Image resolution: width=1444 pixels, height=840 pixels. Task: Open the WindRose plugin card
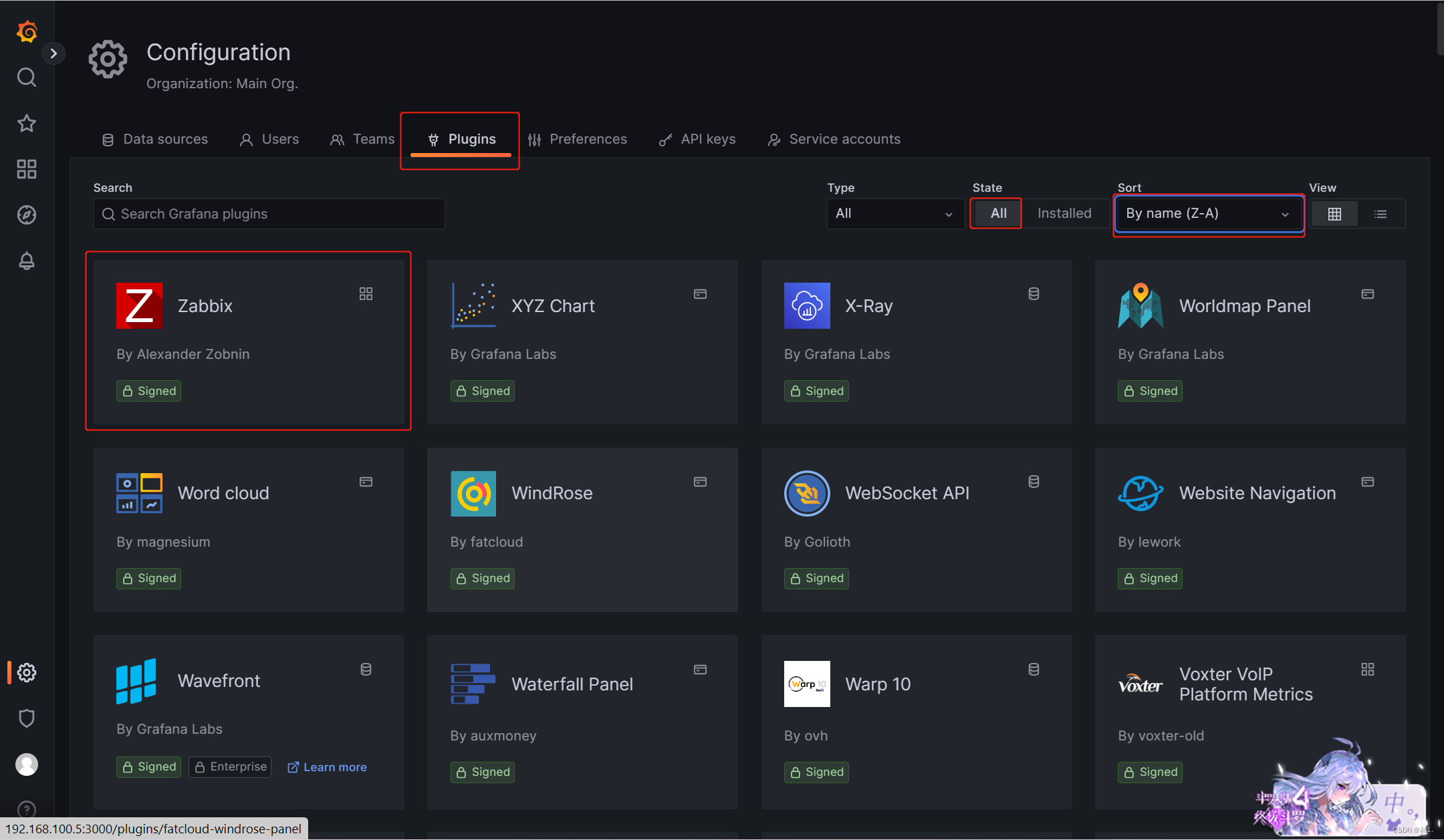(581, 530)
